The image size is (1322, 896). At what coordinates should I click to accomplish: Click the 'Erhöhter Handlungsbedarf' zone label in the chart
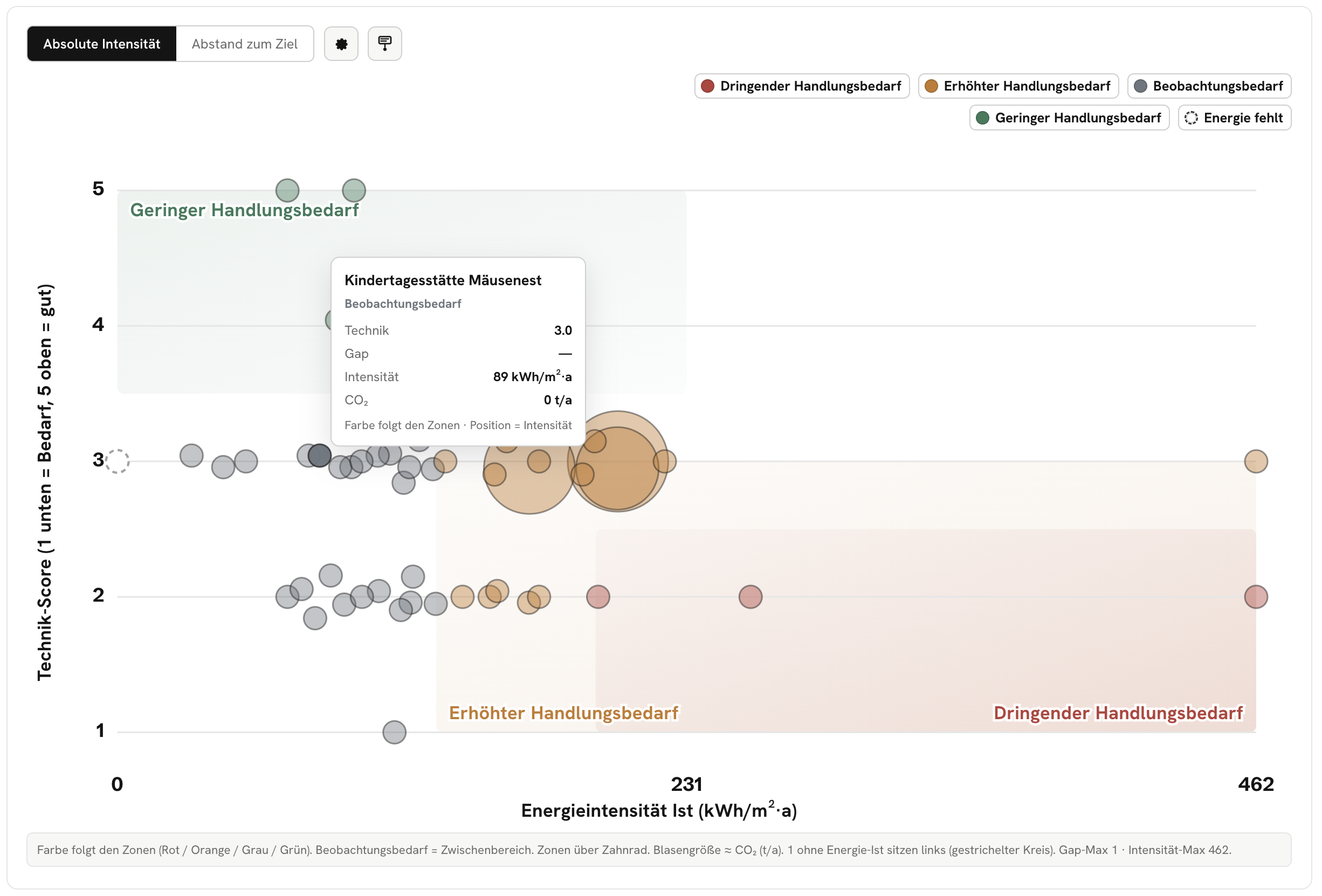[563, 713]
